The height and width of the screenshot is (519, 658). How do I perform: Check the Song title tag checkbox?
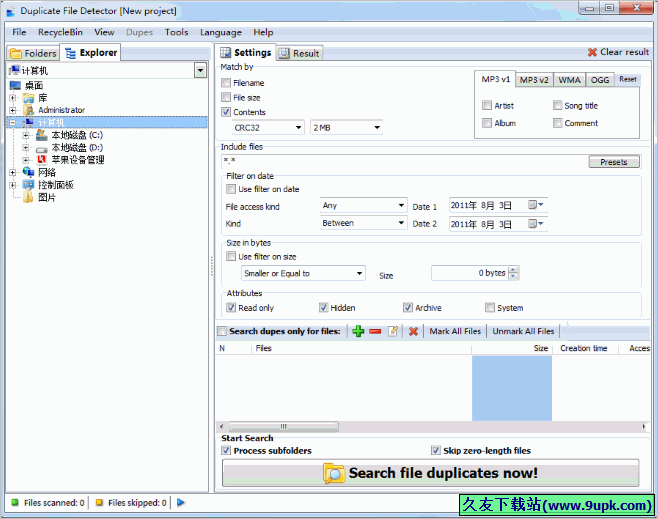click(x=557, y=105)
